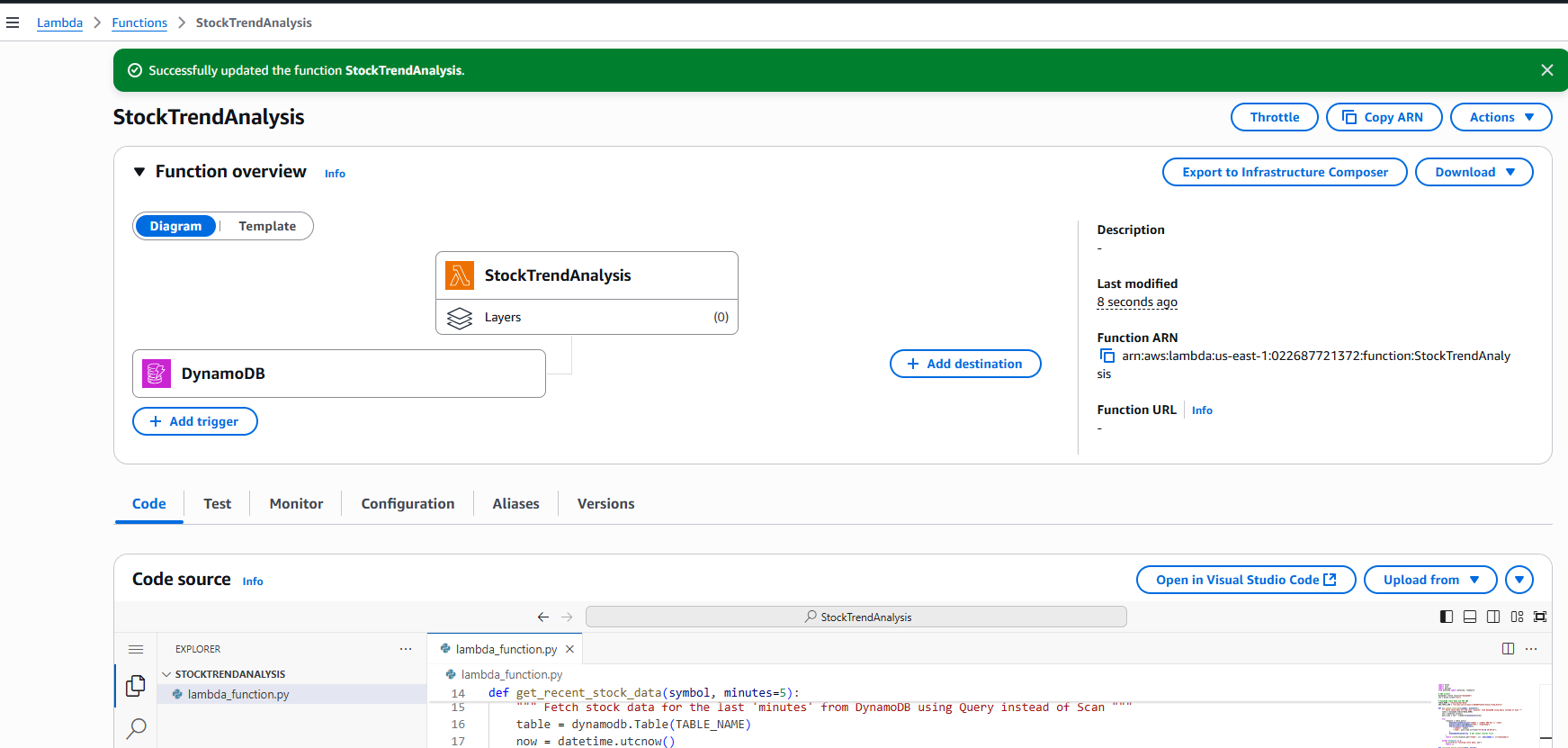Click the success checkmark icon in the banner
The width and height of the screenshot is (1568, 748).
pos(135,70)
